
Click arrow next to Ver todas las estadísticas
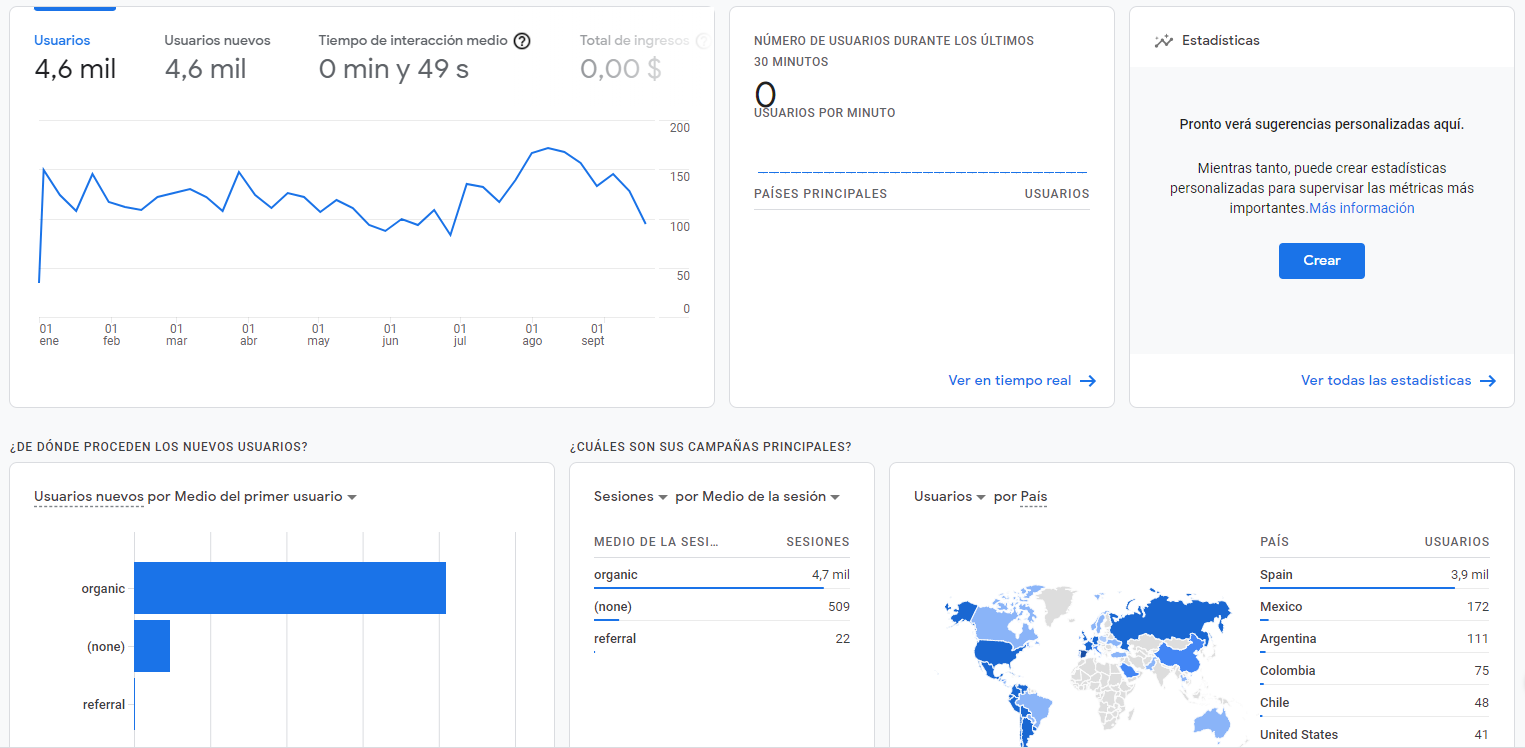point(1488,381)
